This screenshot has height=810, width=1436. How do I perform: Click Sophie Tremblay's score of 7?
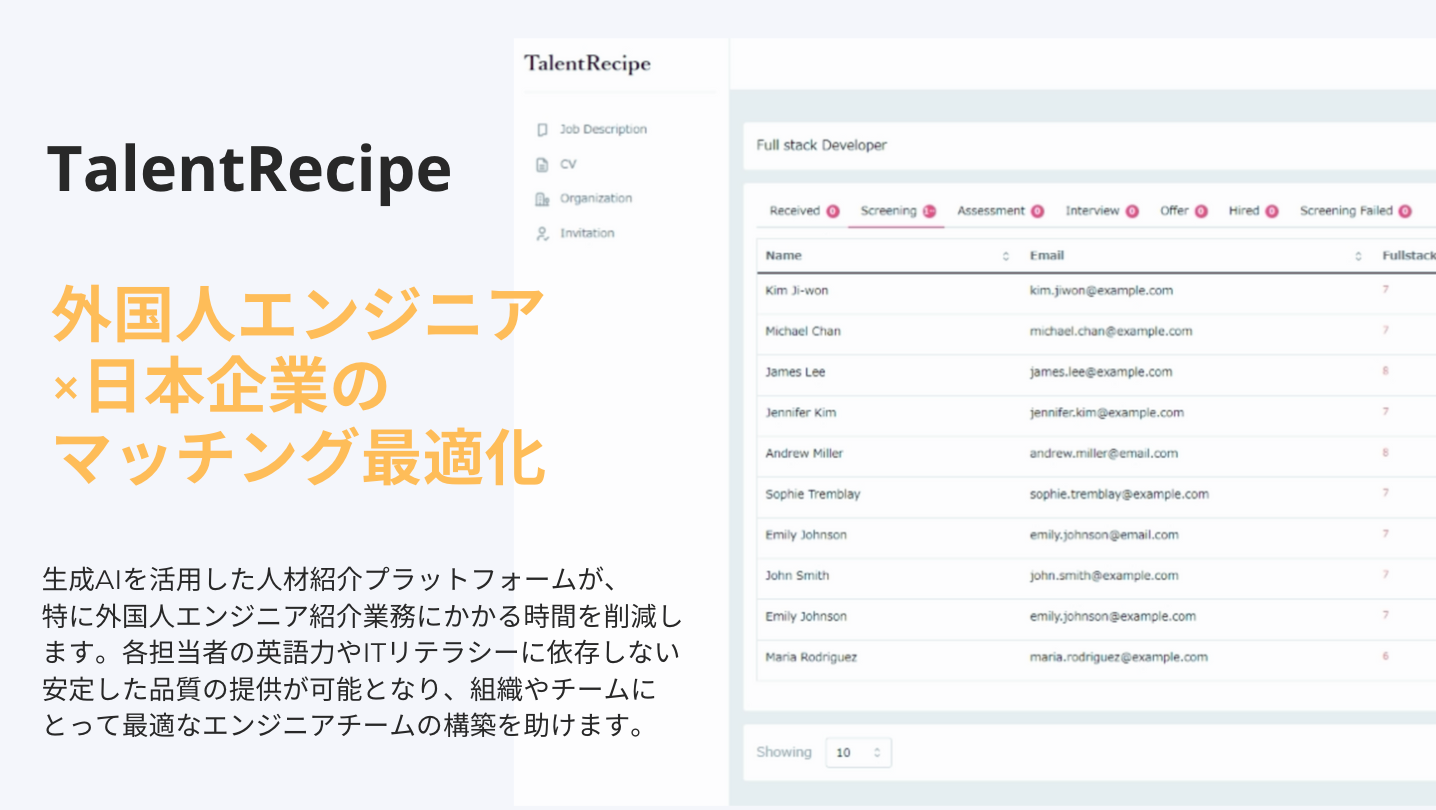tap(1386, 494)
